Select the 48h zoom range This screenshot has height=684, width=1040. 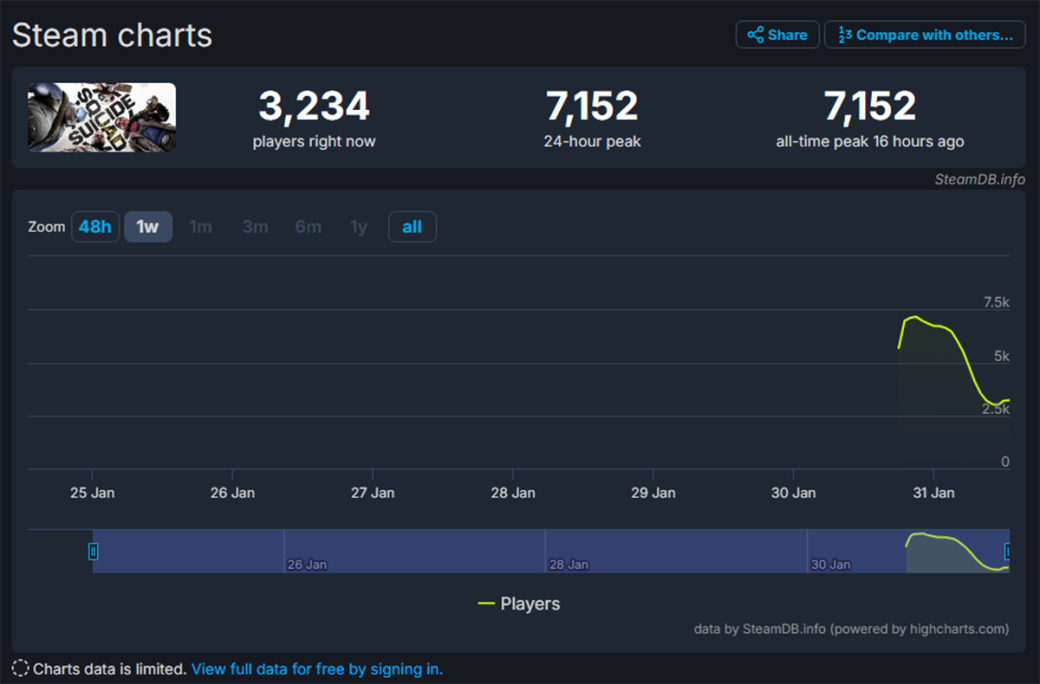pos(95,227)
